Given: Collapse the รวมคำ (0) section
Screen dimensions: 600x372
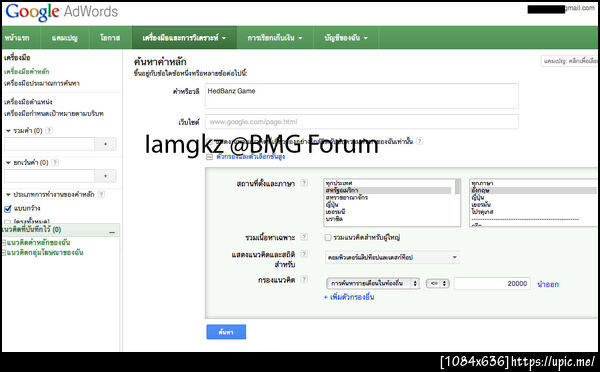Looking at the screenshot, I should pyautogui.click(x=8, y=131).
